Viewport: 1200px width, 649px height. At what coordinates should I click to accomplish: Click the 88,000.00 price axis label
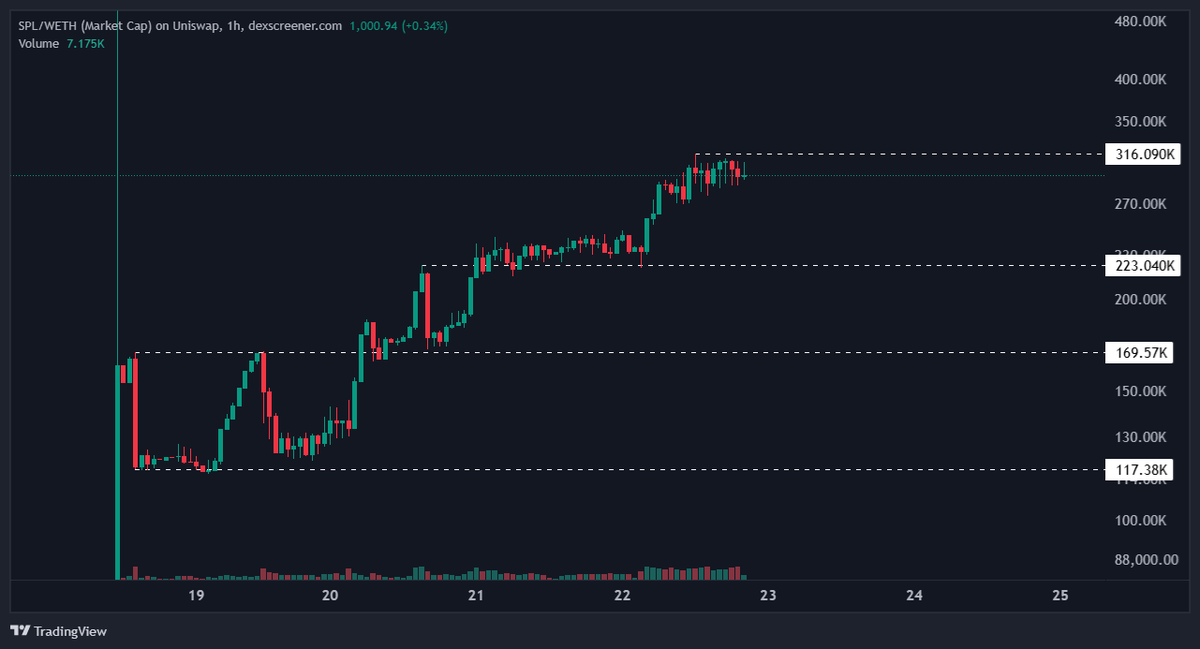(x=1145, y=560)
